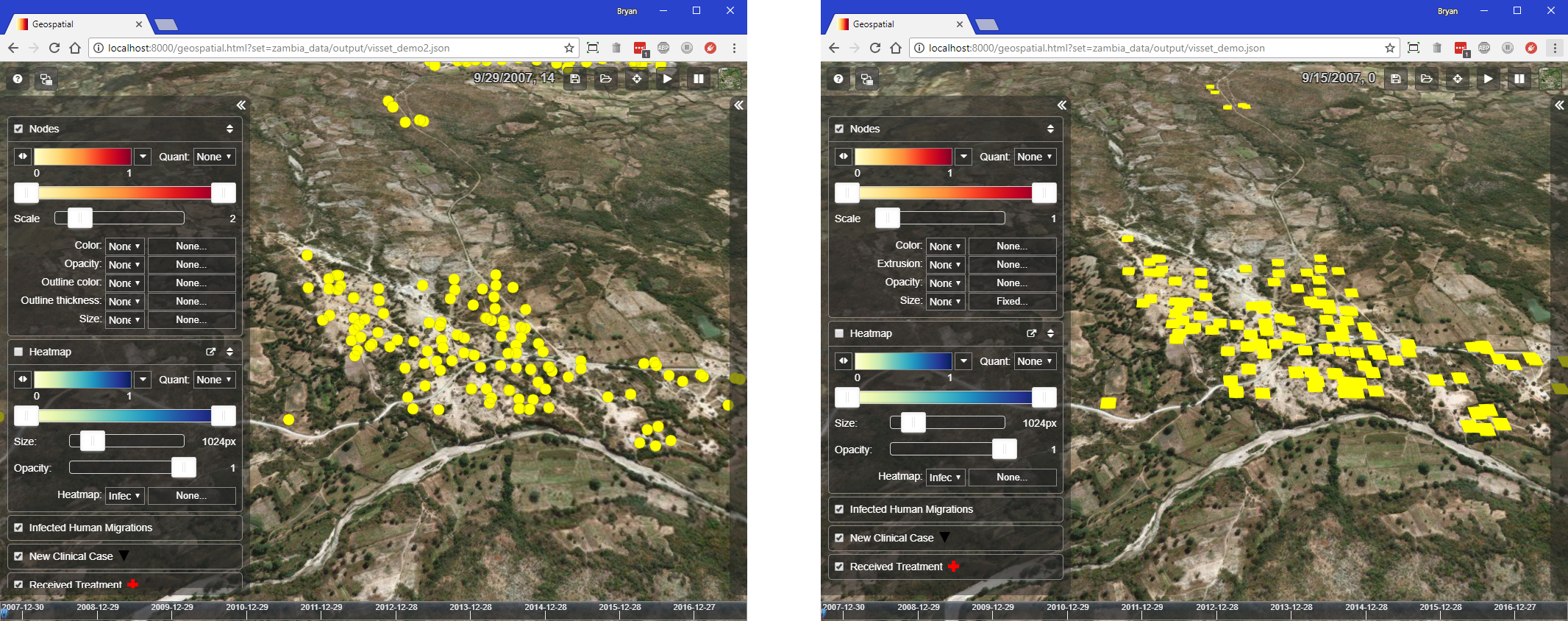Pop out the Heatmap panel in right window
The width and height of the screenshot is (1568, 621).
point(1032,333)
